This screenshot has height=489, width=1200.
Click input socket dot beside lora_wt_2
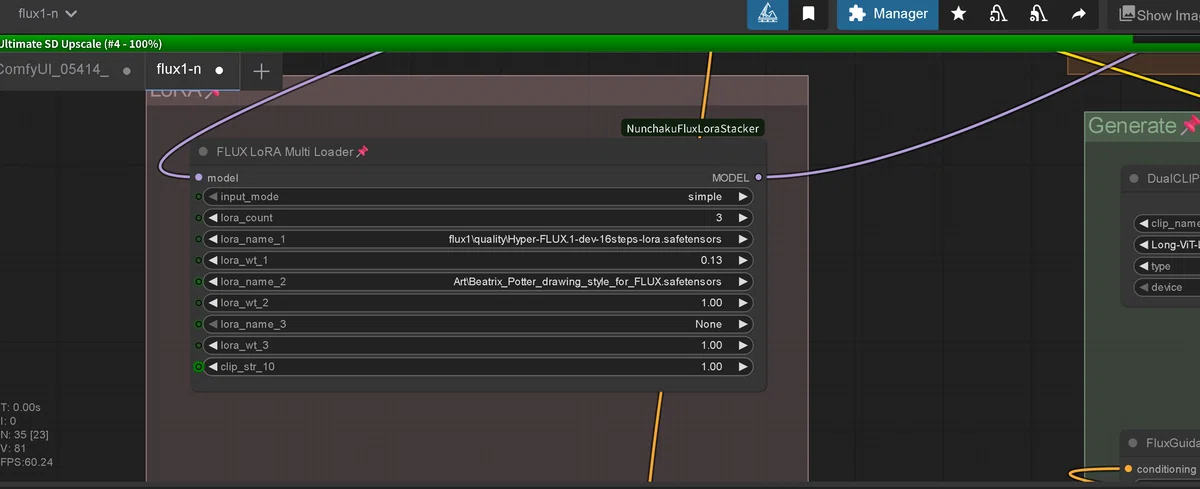pos(198,303)
